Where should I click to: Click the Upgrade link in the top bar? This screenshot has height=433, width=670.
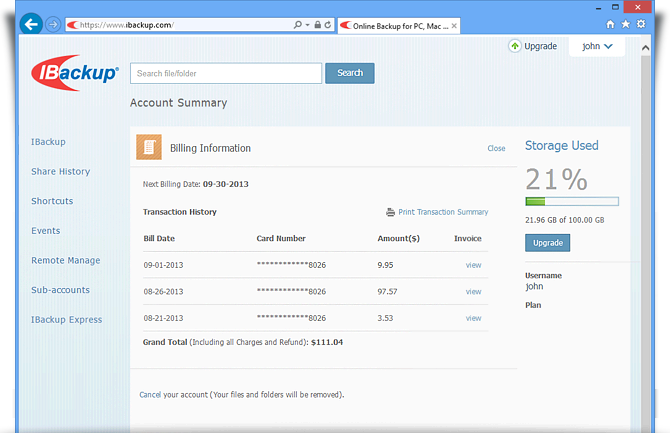pos(541,46)
